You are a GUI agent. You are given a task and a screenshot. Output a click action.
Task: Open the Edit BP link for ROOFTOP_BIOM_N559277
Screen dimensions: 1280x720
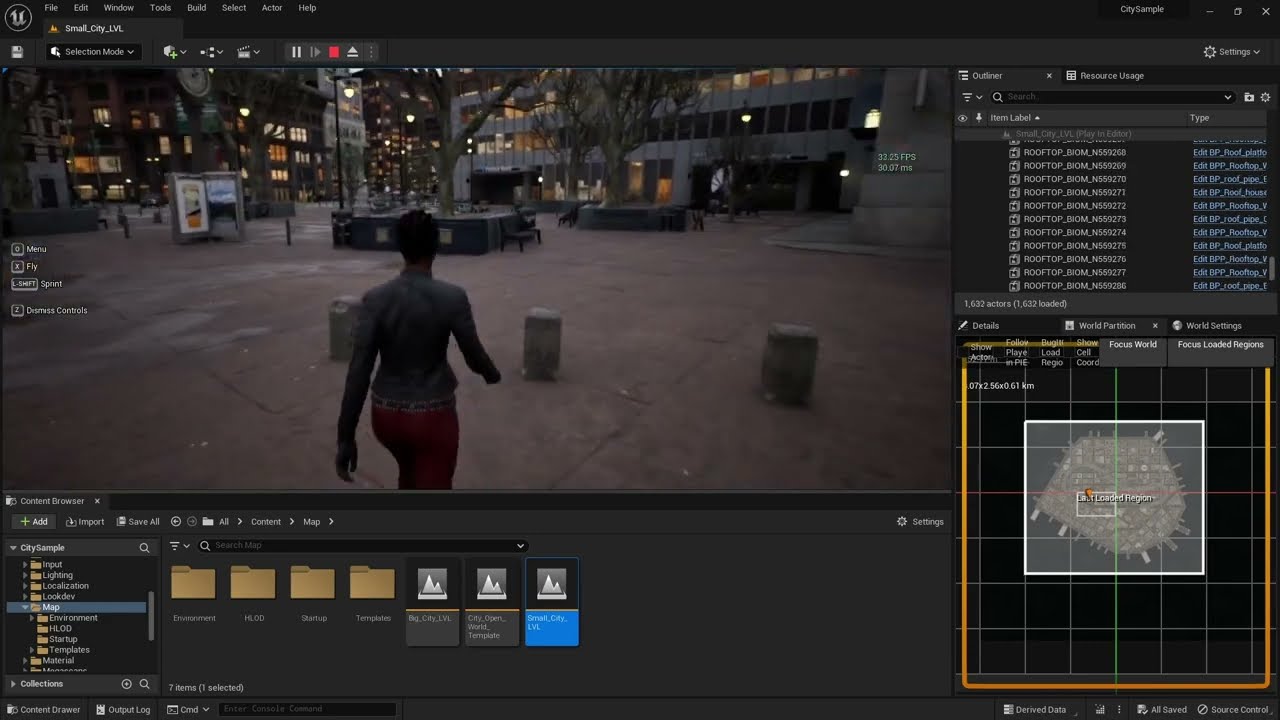click(x=1229, y=272)
